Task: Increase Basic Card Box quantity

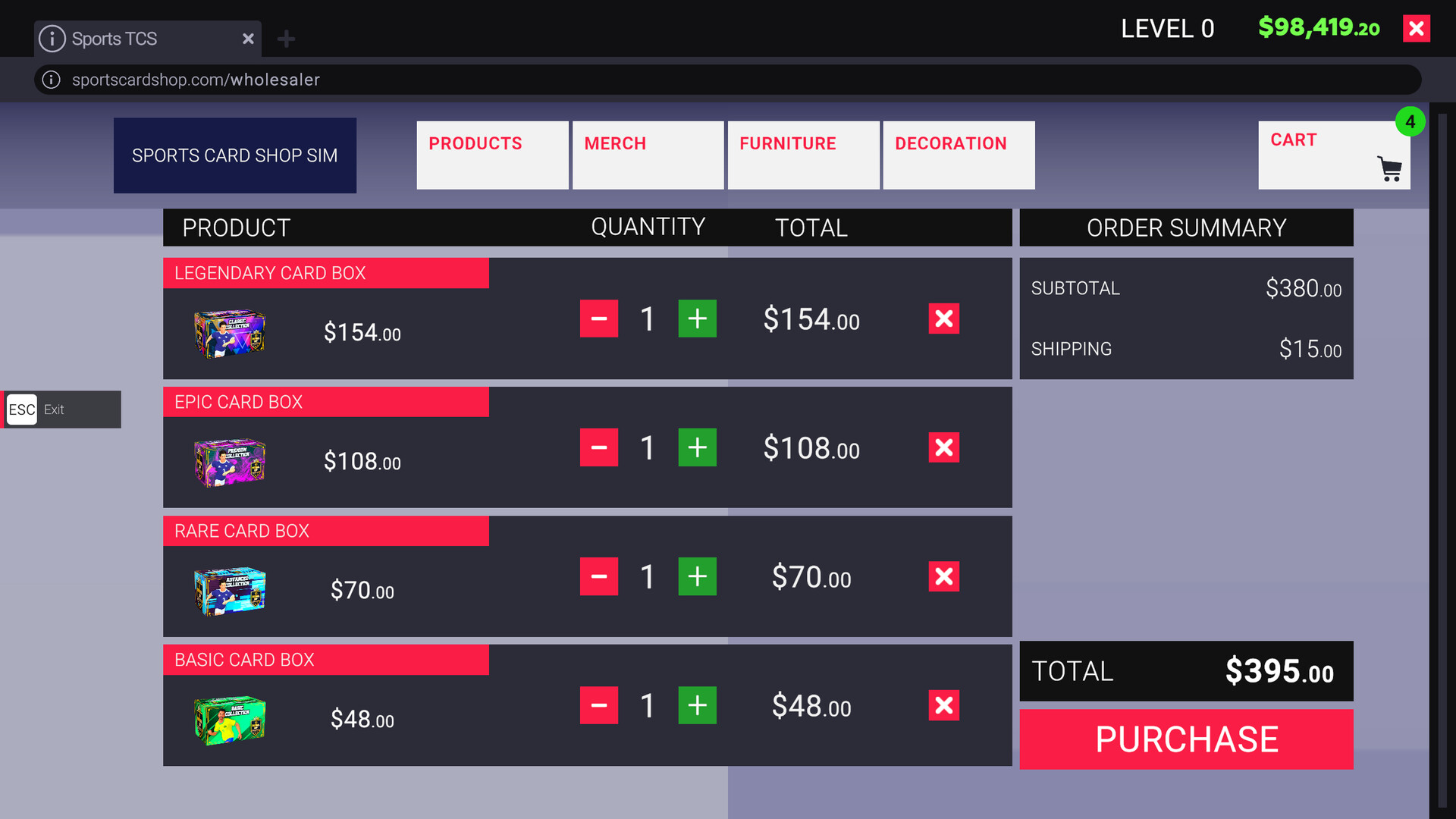Action: [697, 706]
